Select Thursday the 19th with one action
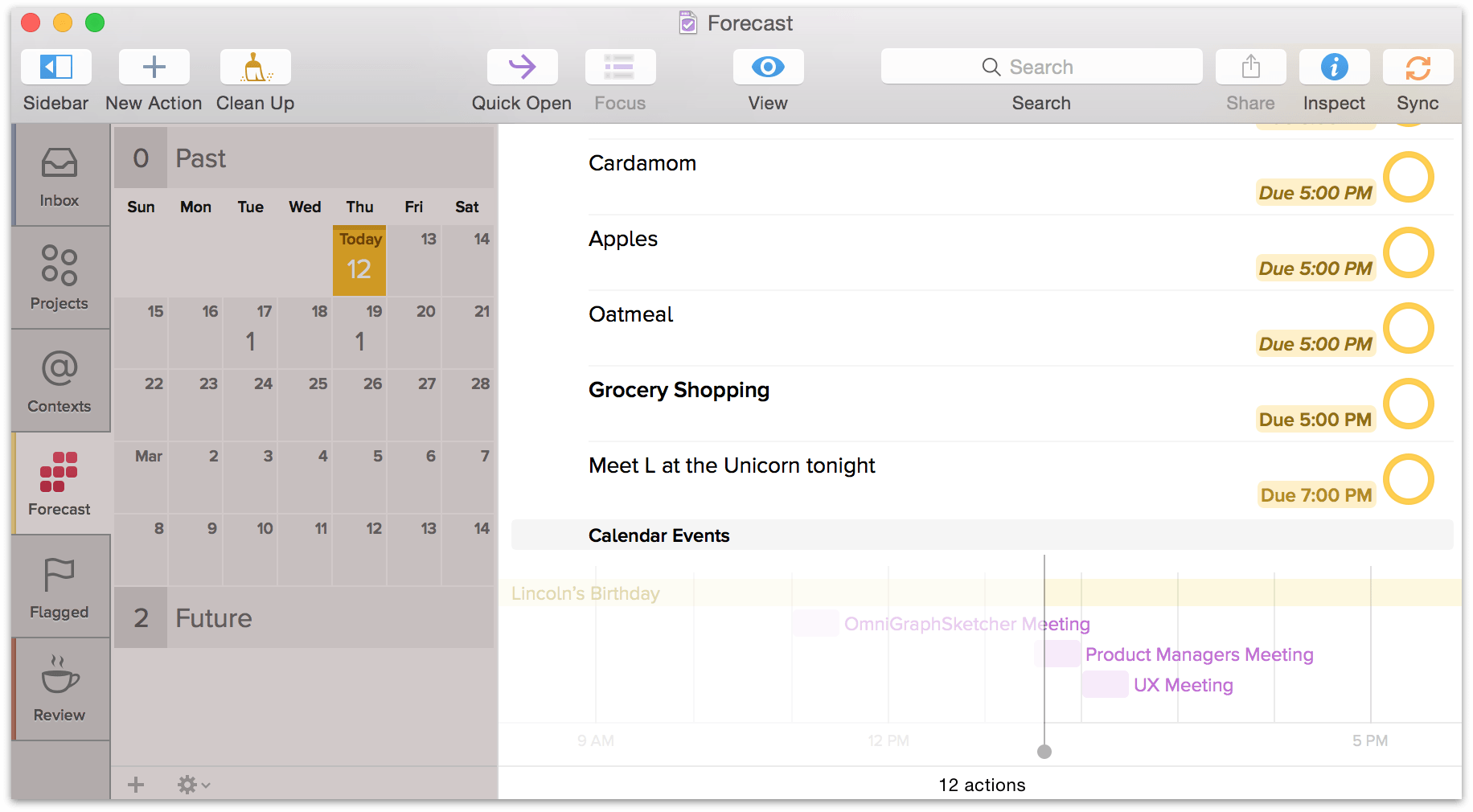Image resolution: width=1473 pixels, height=812 pixels. pos(359,333)
